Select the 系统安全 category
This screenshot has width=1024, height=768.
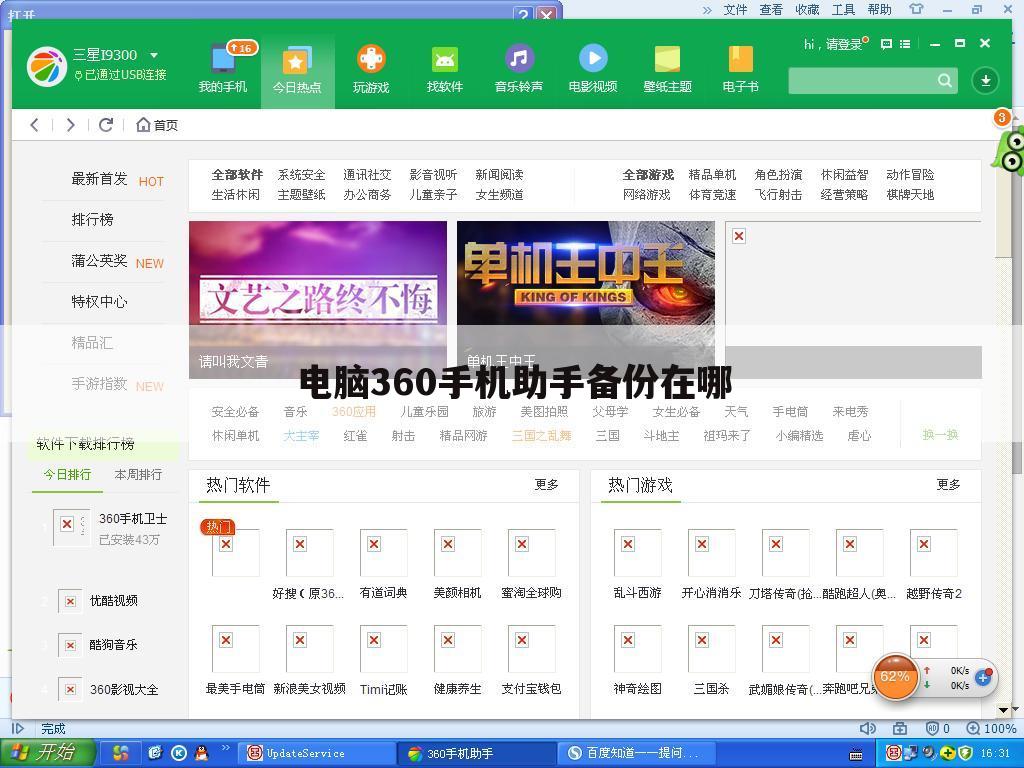301,174
